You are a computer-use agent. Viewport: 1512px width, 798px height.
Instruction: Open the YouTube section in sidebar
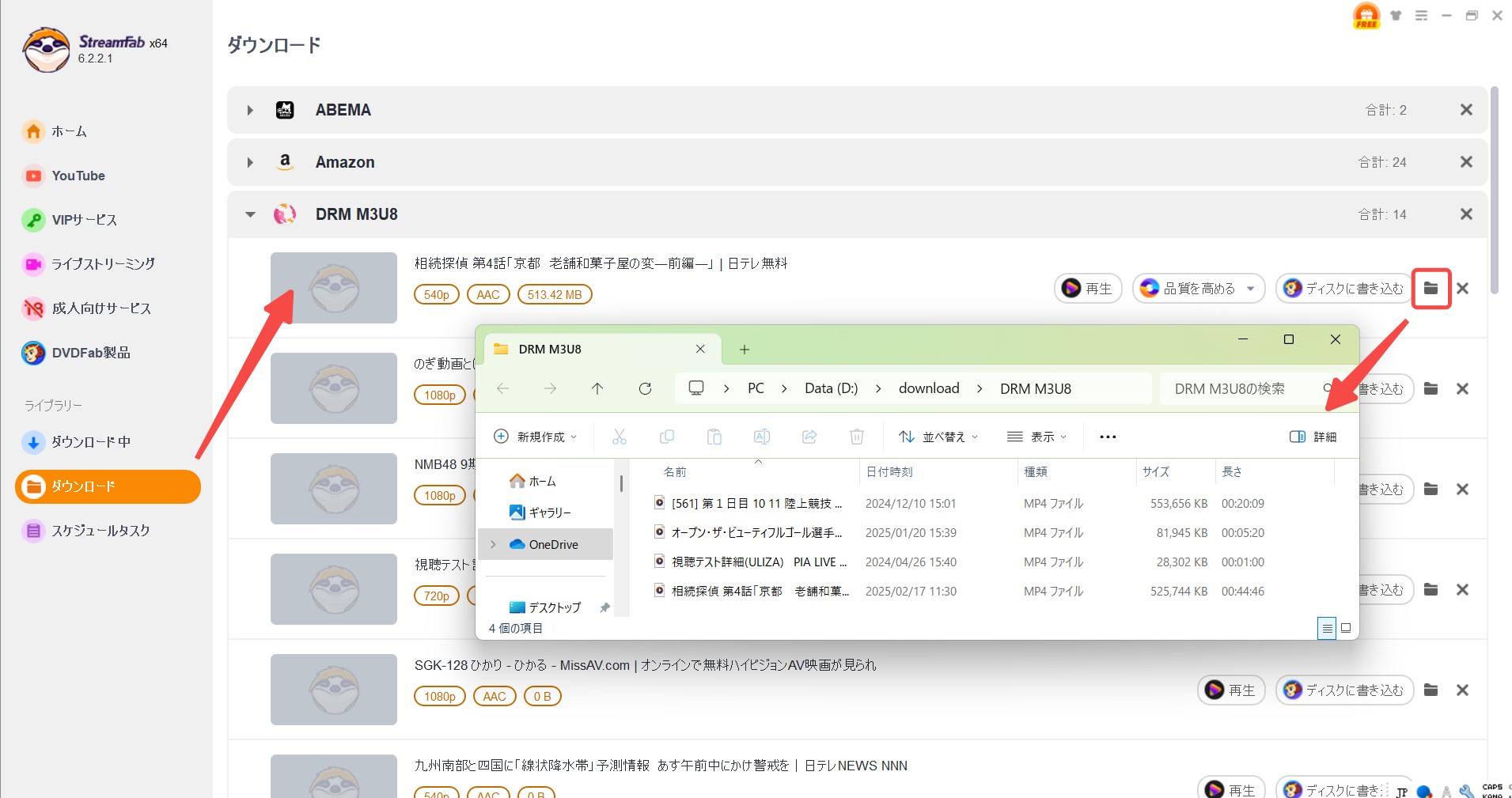pos(65,176)
